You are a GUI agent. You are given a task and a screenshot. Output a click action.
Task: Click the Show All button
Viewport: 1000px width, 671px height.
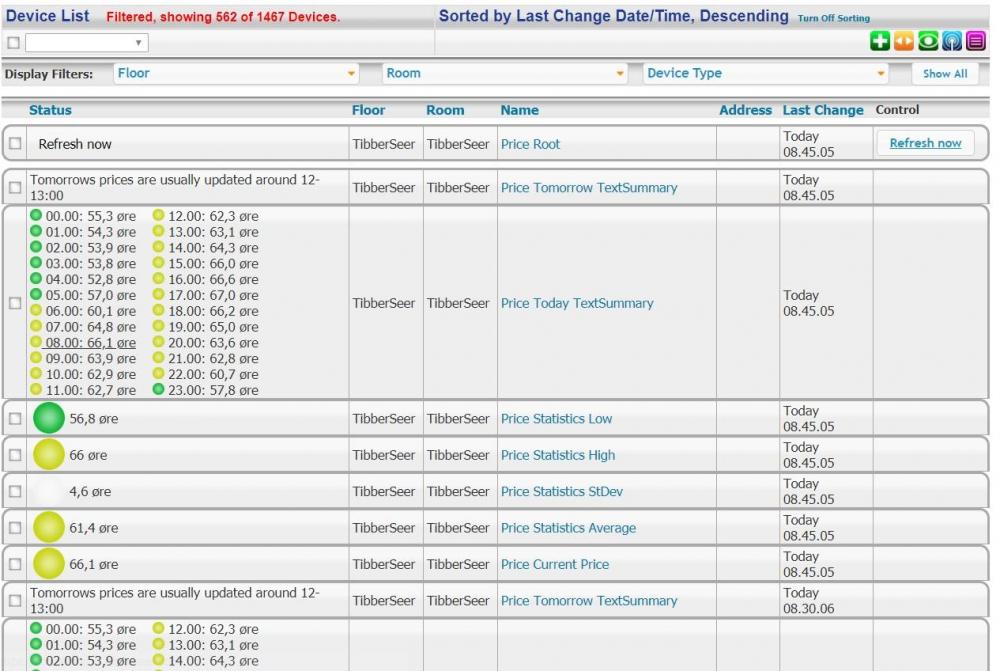pos(944,73)
